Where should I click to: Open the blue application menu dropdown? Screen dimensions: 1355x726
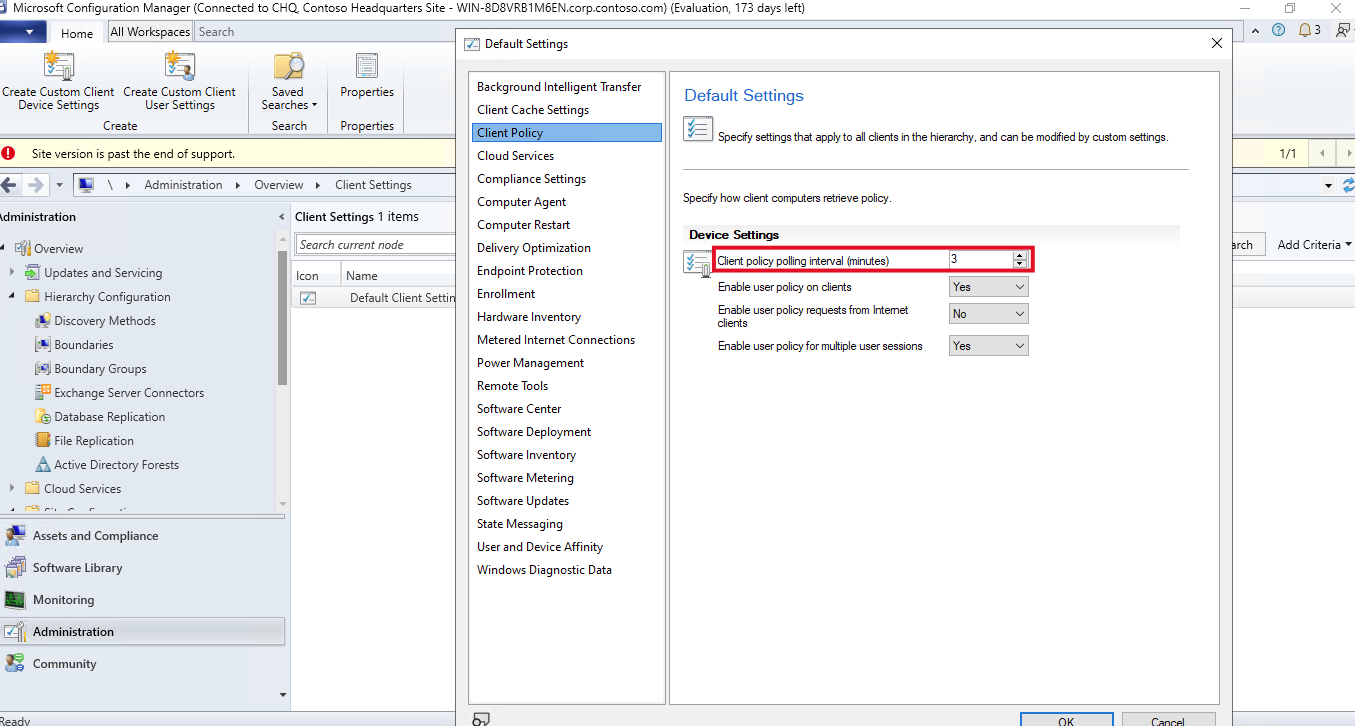pos(24,32)
